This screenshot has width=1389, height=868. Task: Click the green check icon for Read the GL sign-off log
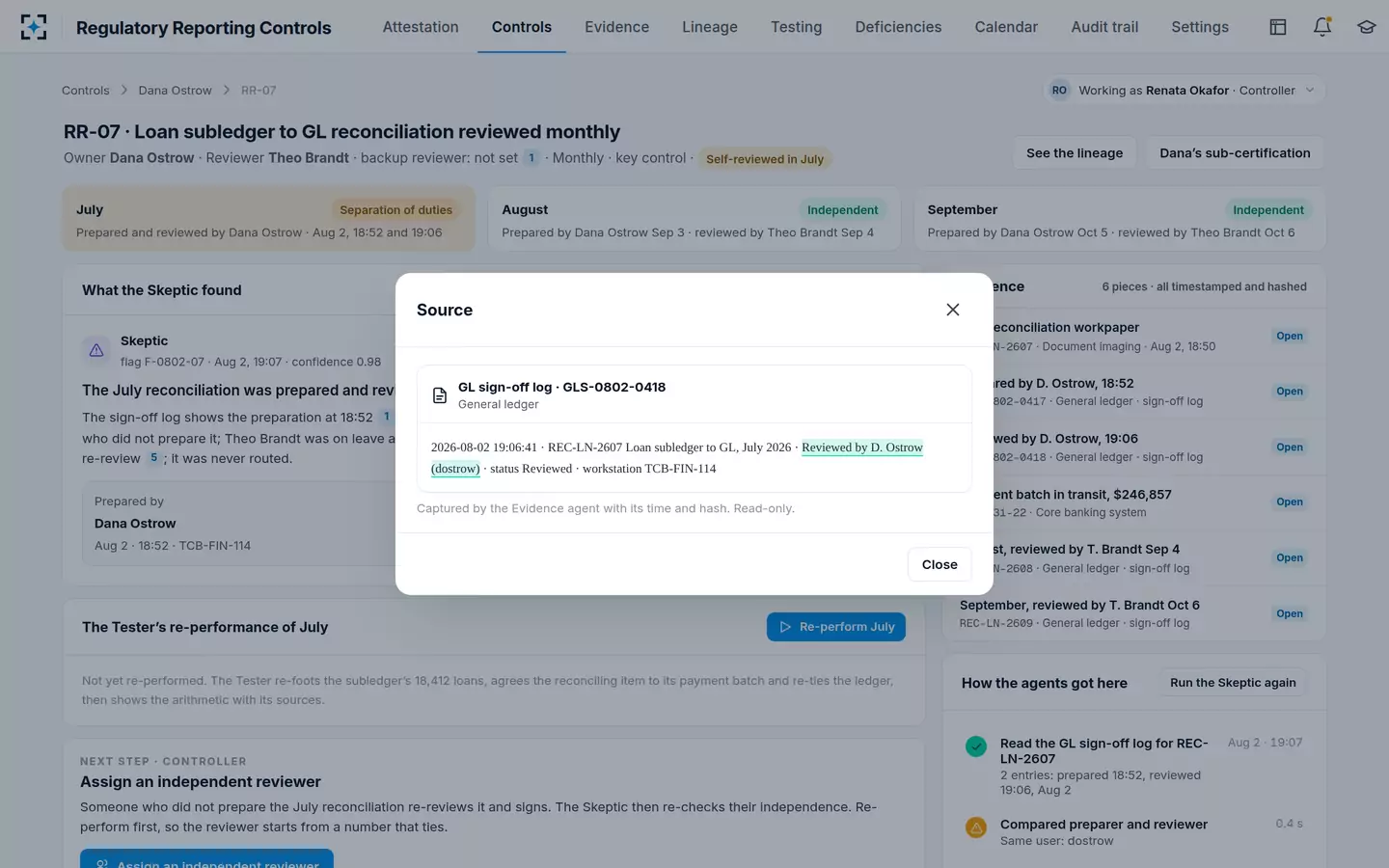(x=976, y=746)
